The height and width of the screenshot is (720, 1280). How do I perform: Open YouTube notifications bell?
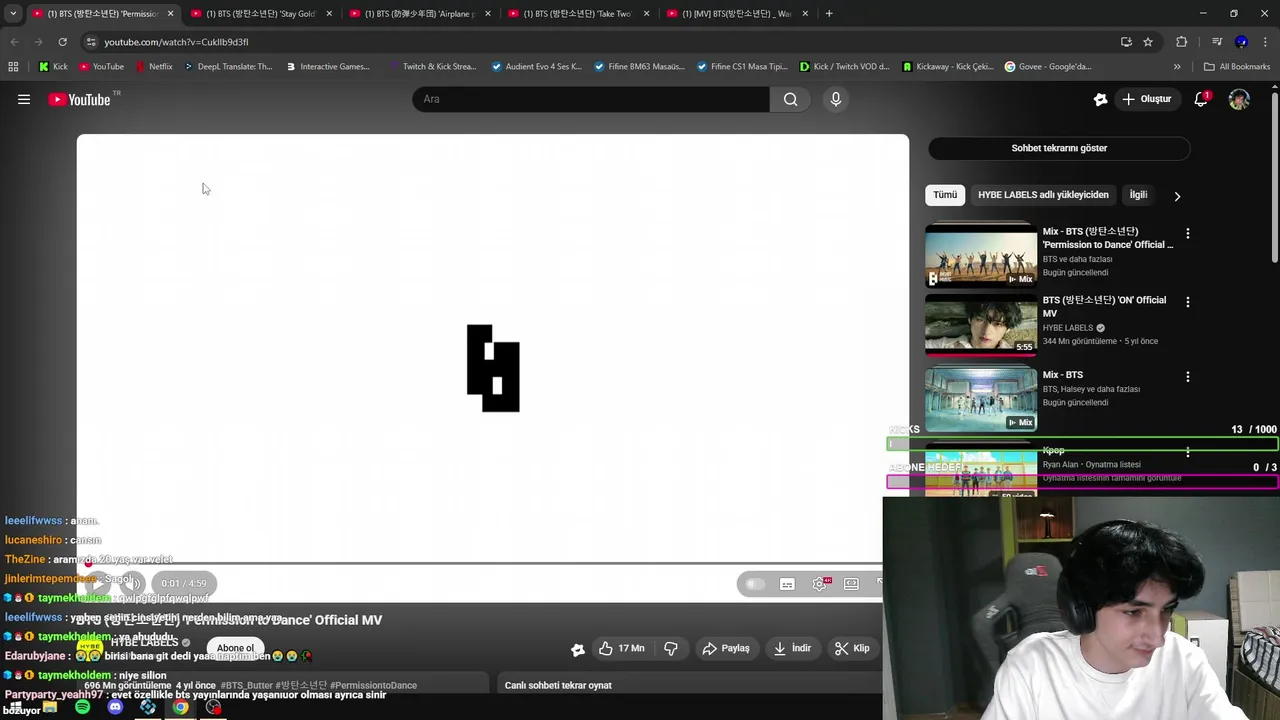pyautogui.click(x=1201, y=99)
